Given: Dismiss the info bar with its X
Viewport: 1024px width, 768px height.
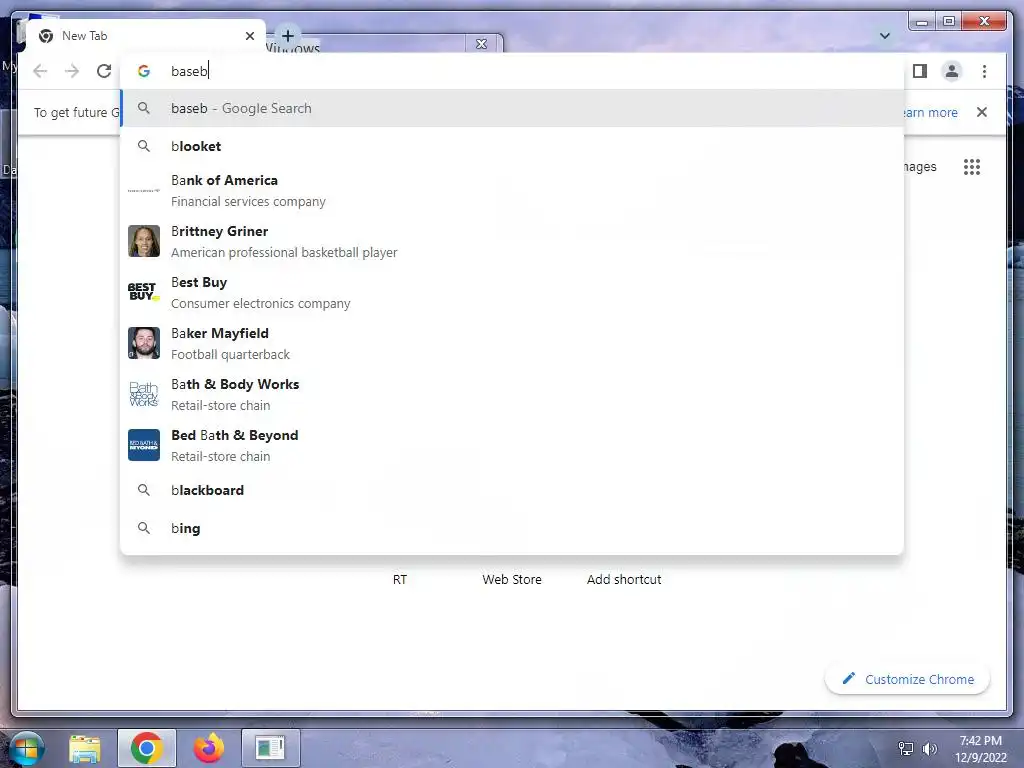Looking at the screenshot, I should (982, 112).
